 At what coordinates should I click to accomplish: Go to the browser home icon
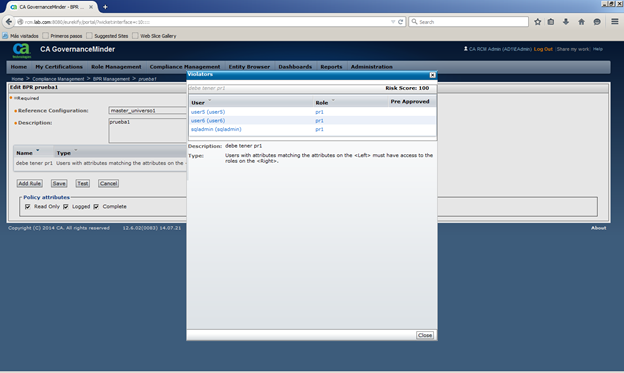(581, 22)
